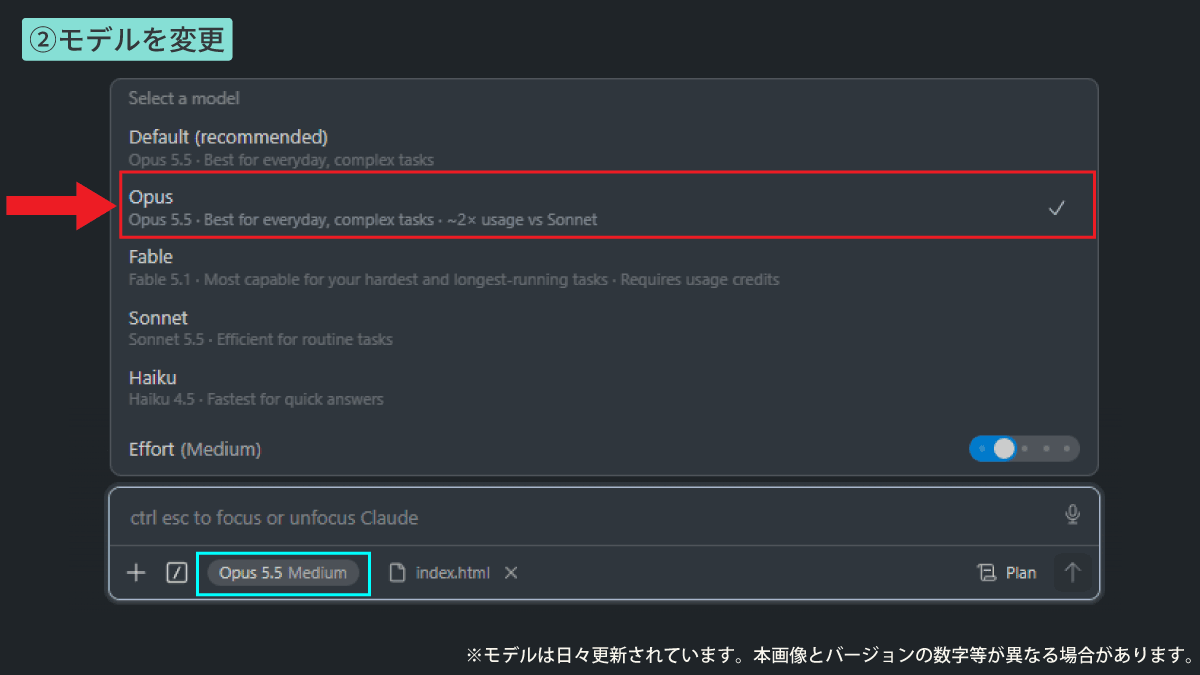Choose the Opus model option

(607, 207)
